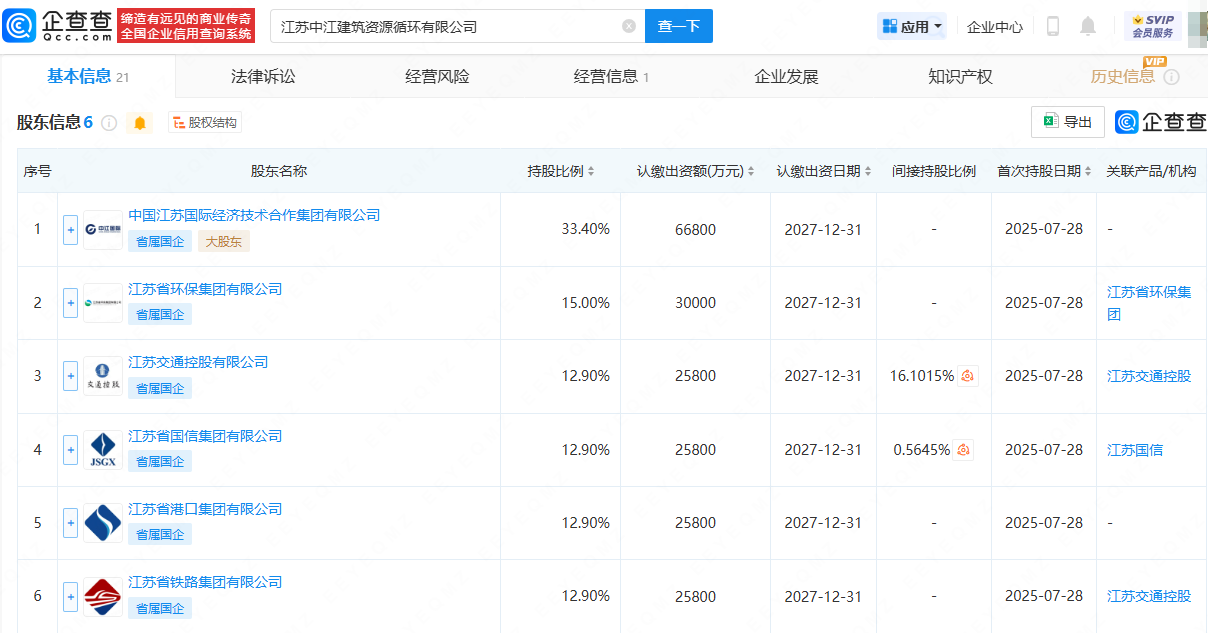Click 导出 Excel export button
This screenshot has height=633, width=1208.
(x=1068, y=122)
